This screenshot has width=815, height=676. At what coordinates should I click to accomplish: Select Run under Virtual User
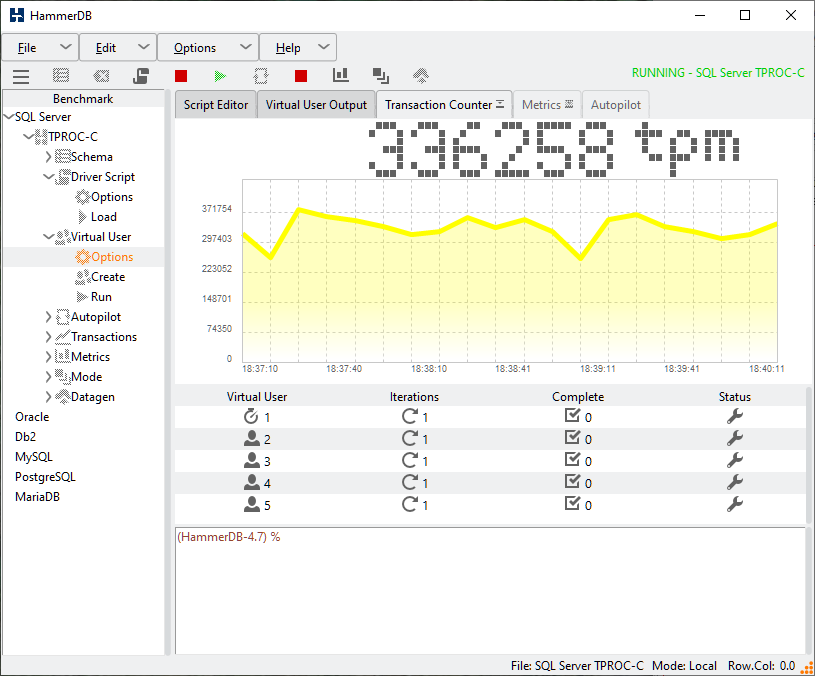(x=101, y=297)
